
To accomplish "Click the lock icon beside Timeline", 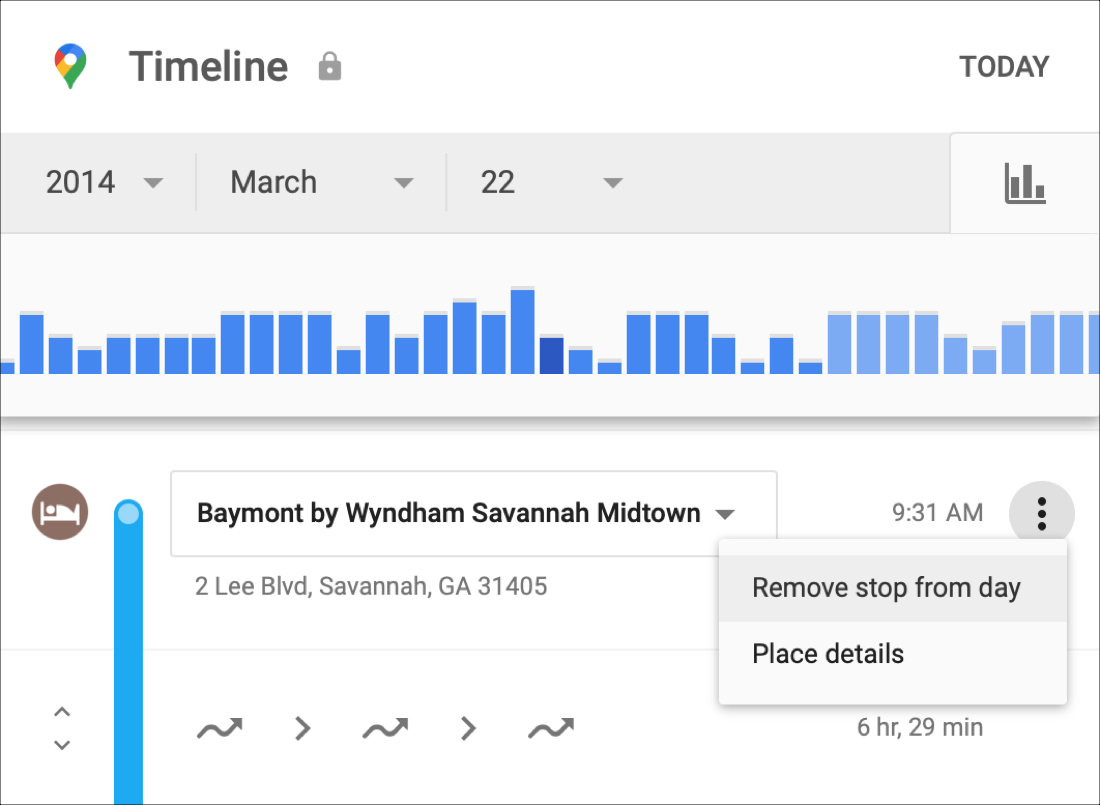I will point(329,67).
